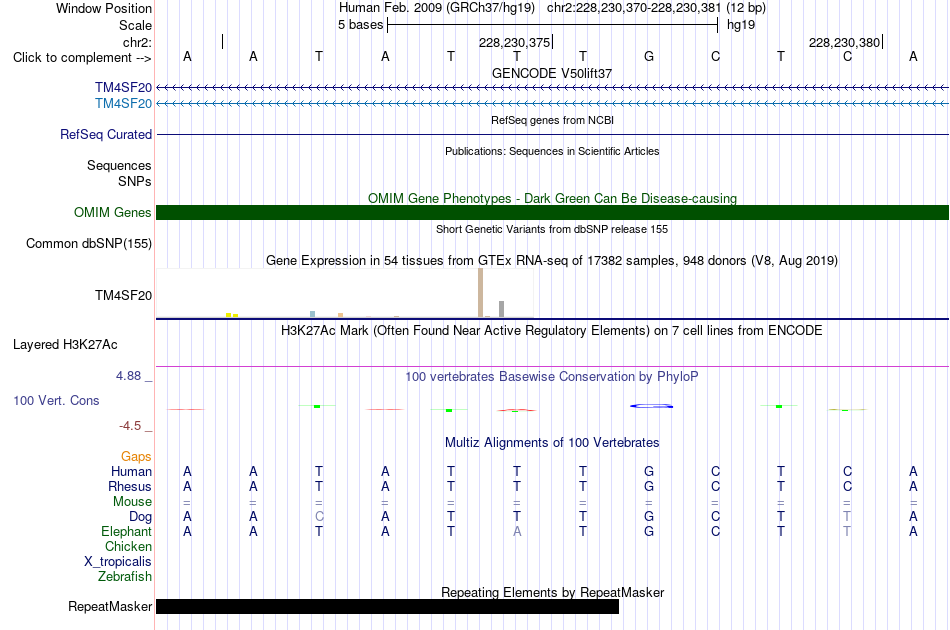The height and width of the screenshot is (630, 950).
Task: Click the dark blue TM4SF20 GENCODE track label
Action: pyautogui.click(x=123, y=88)
